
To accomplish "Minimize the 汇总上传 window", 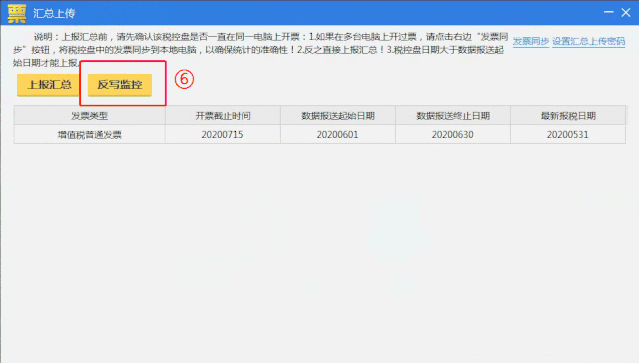I will (608, 13).
